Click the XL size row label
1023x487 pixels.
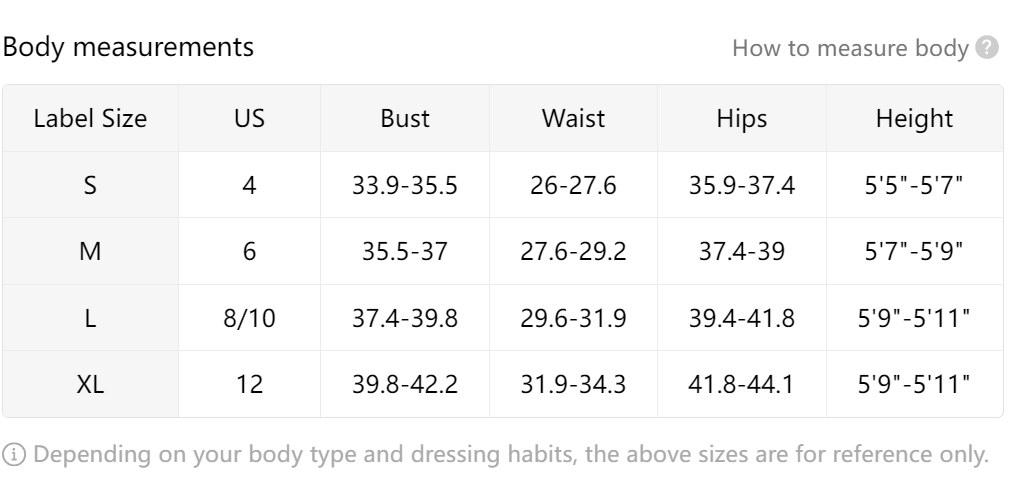coord(90,383)
